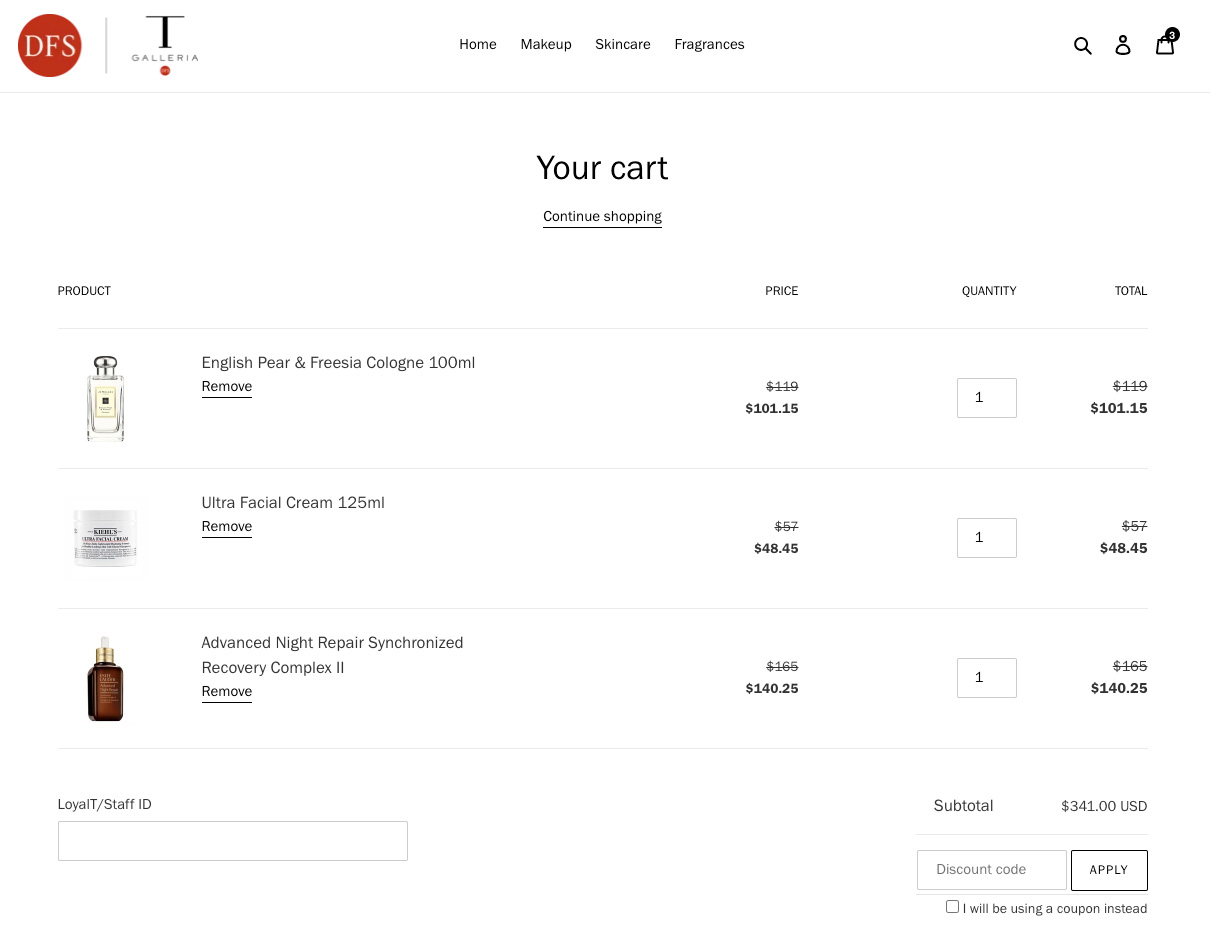This screenshot has width=1210, height=930.
Task: Click the Advanced Night Repair bottle thumbnail
Action: (105, 678)
